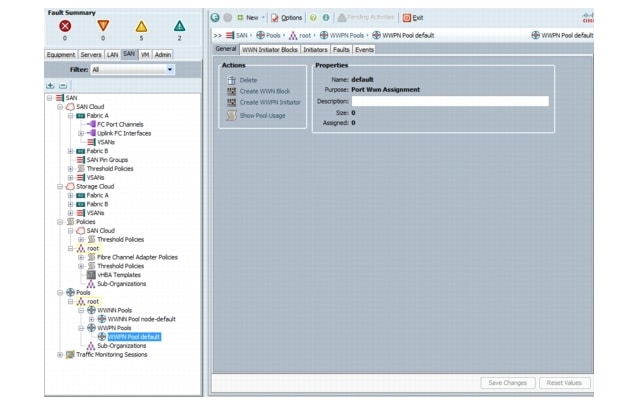
Task: Collapse the SAN root tree node
Action: 50,98
